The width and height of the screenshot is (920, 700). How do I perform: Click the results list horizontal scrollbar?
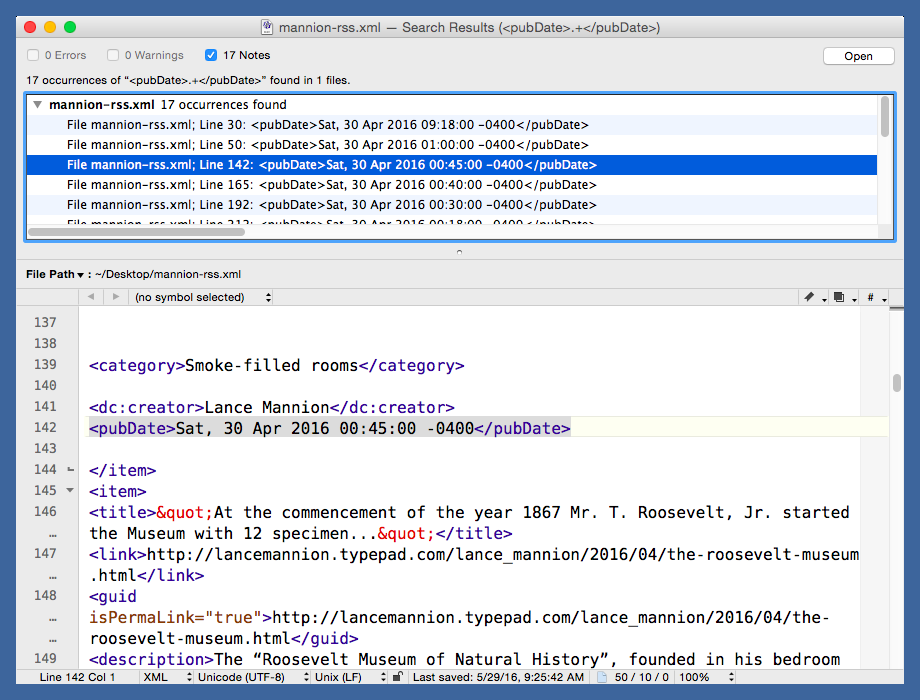(136, 232)
